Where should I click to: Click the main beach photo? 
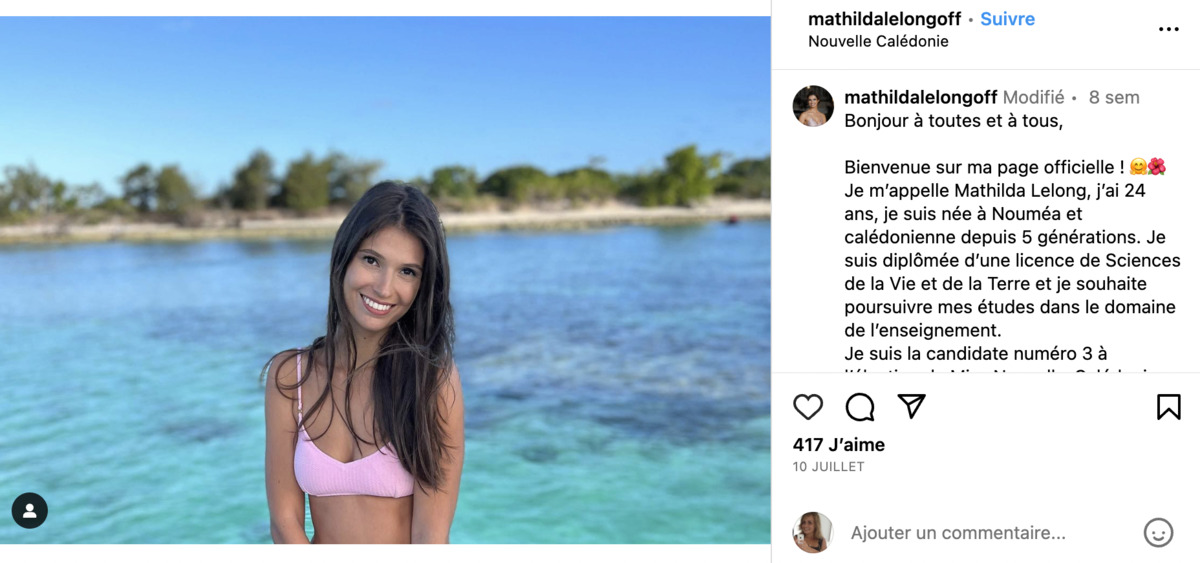click(385, 280)
